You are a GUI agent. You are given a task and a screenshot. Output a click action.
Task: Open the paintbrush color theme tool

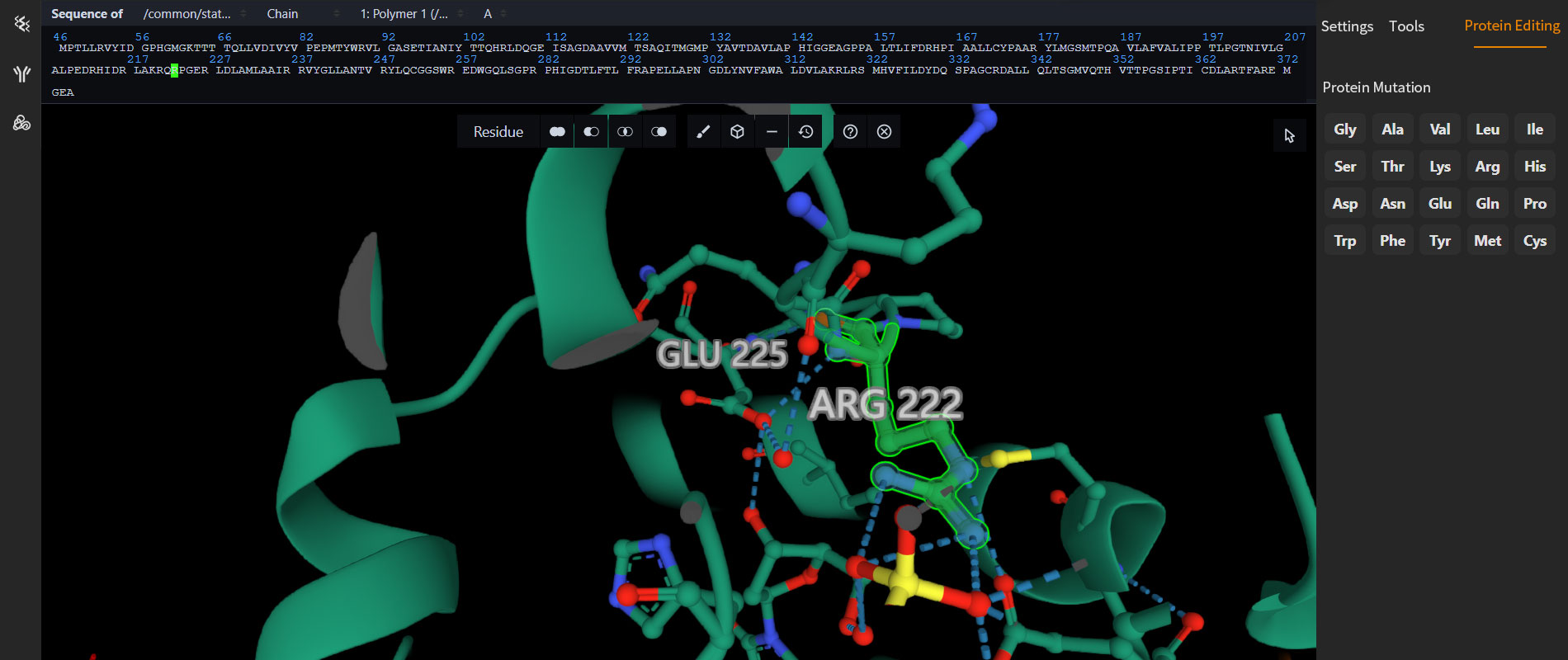[703, 132]
